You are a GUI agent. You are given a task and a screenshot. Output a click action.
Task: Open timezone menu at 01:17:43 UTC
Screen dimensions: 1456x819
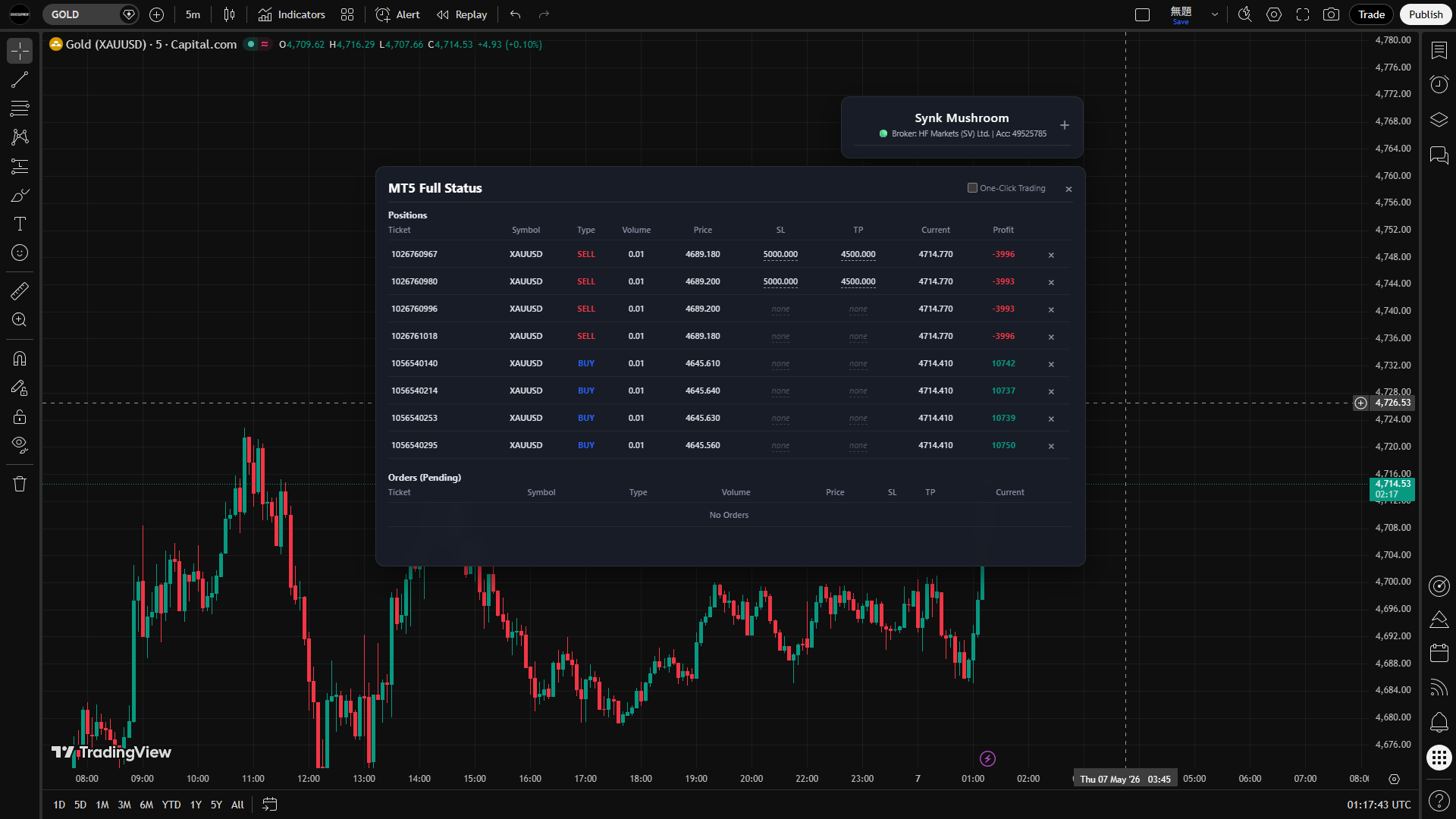pyautogui.click(x=1379, y=805)
